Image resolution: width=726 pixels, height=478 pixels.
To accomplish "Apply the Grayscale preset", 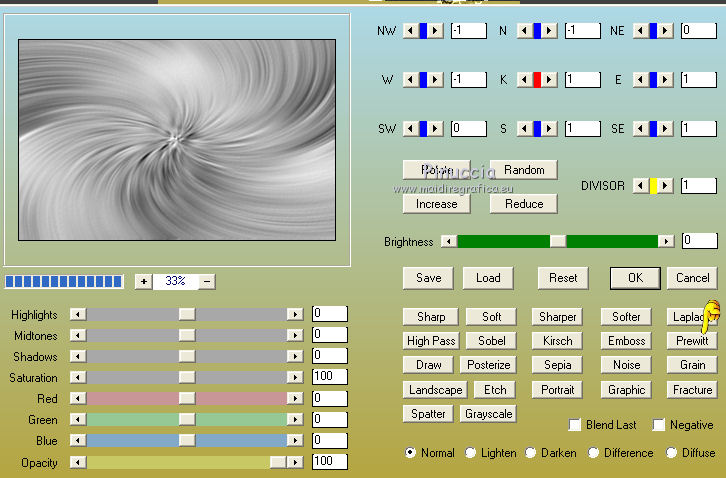I will coord(488,414).
